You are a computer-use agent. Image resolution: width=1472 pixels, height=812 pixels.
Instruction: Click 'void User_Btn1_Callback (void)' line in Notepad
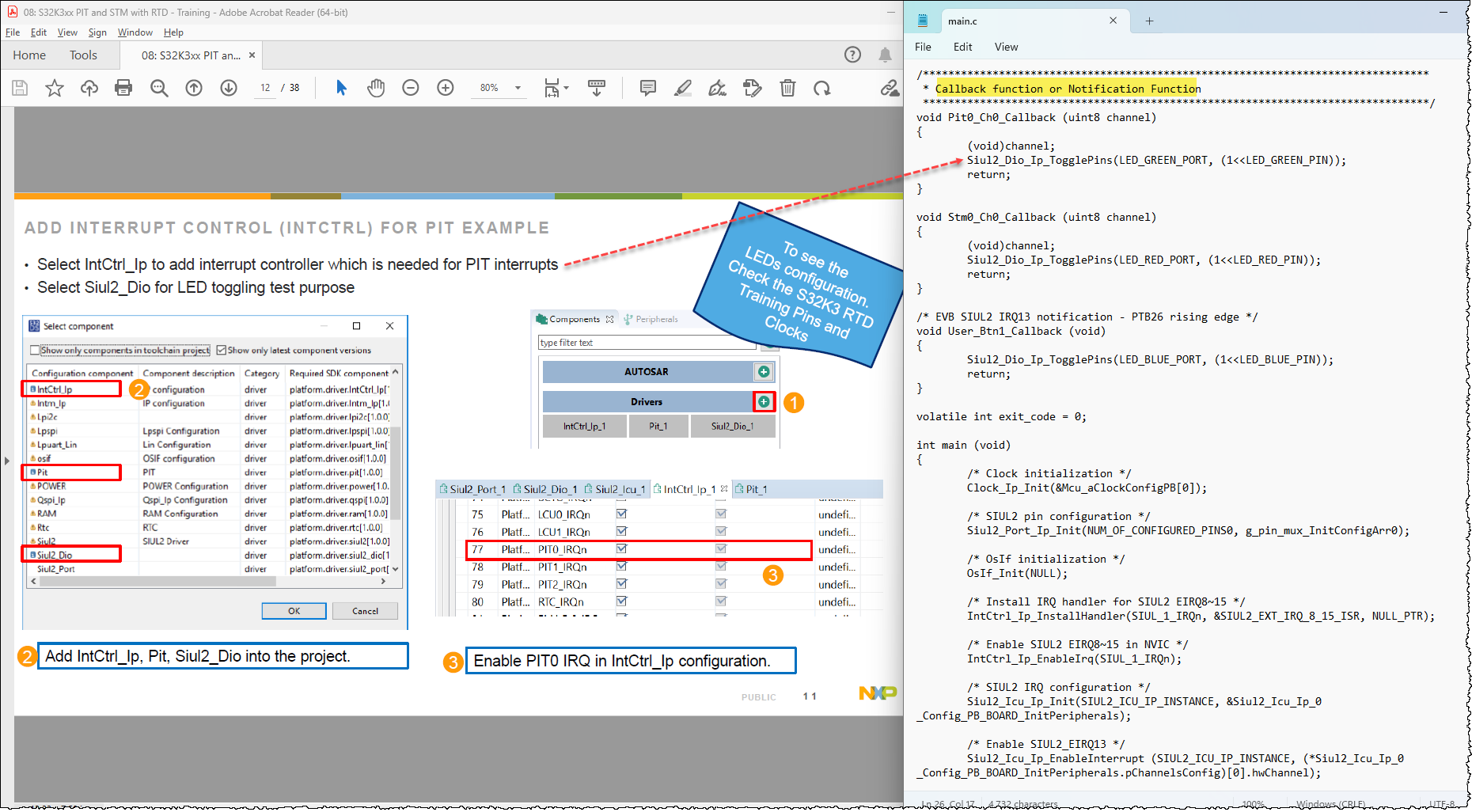tap(1011, 331)
